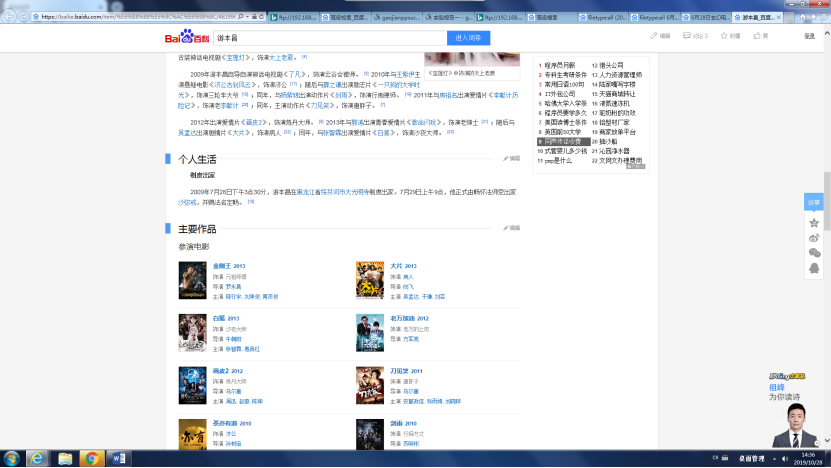Click the address bar lock icon
The image size is (831, 468).
[254, 17]
